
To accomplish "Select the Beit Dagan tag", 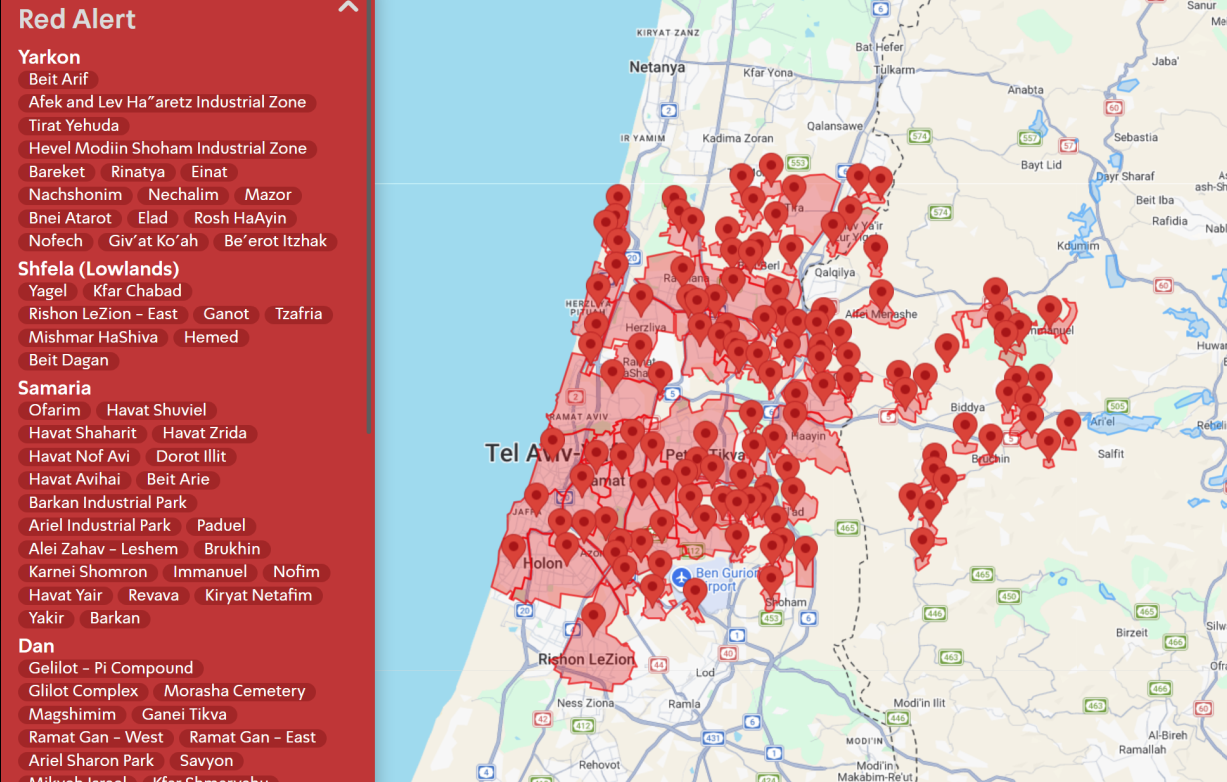I will tap(68, 360).
